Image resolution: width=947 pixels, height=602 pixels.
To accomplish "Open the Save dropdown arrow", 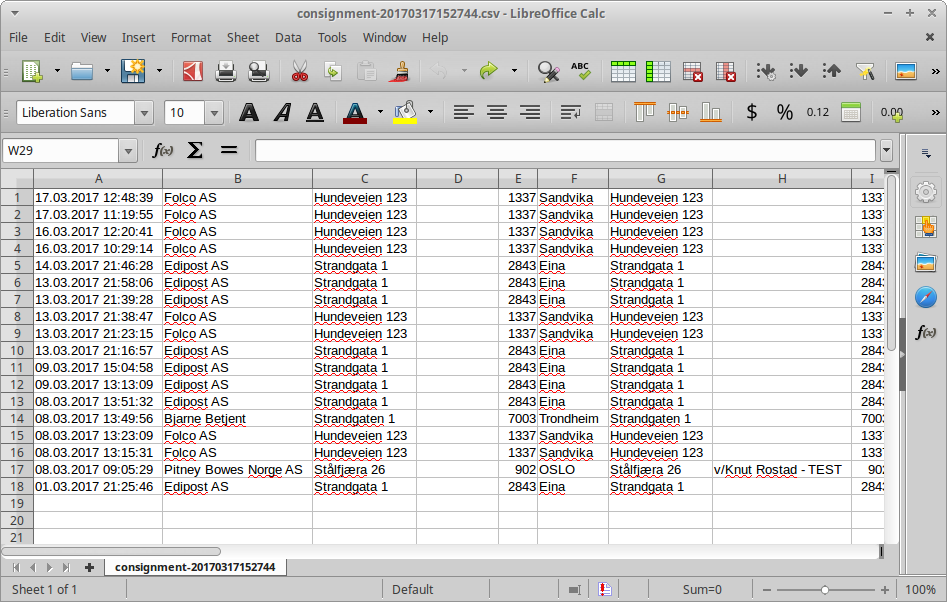I will [x=159, y=71].
